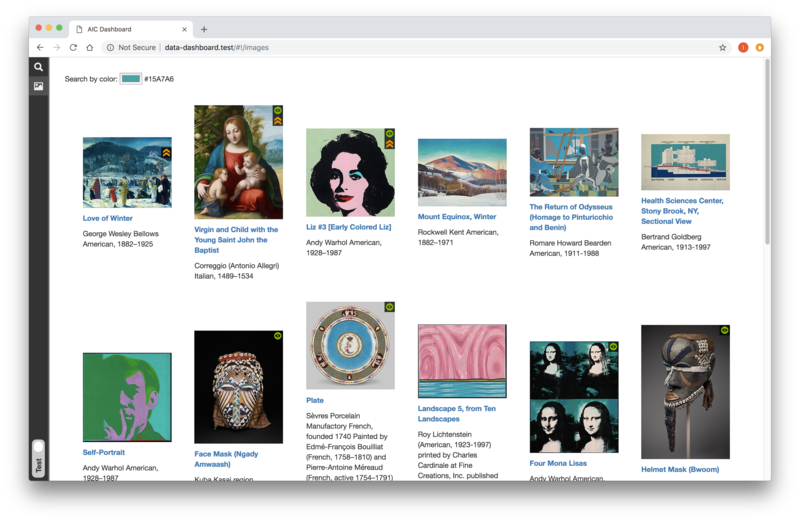Open Virgin and Child with the Young Saint link

click(236, 240)
